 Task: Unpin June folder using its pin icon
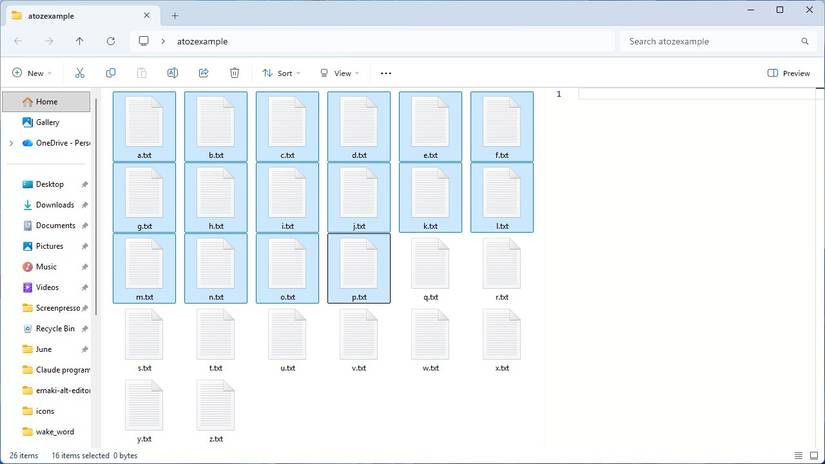pos(85,349)
